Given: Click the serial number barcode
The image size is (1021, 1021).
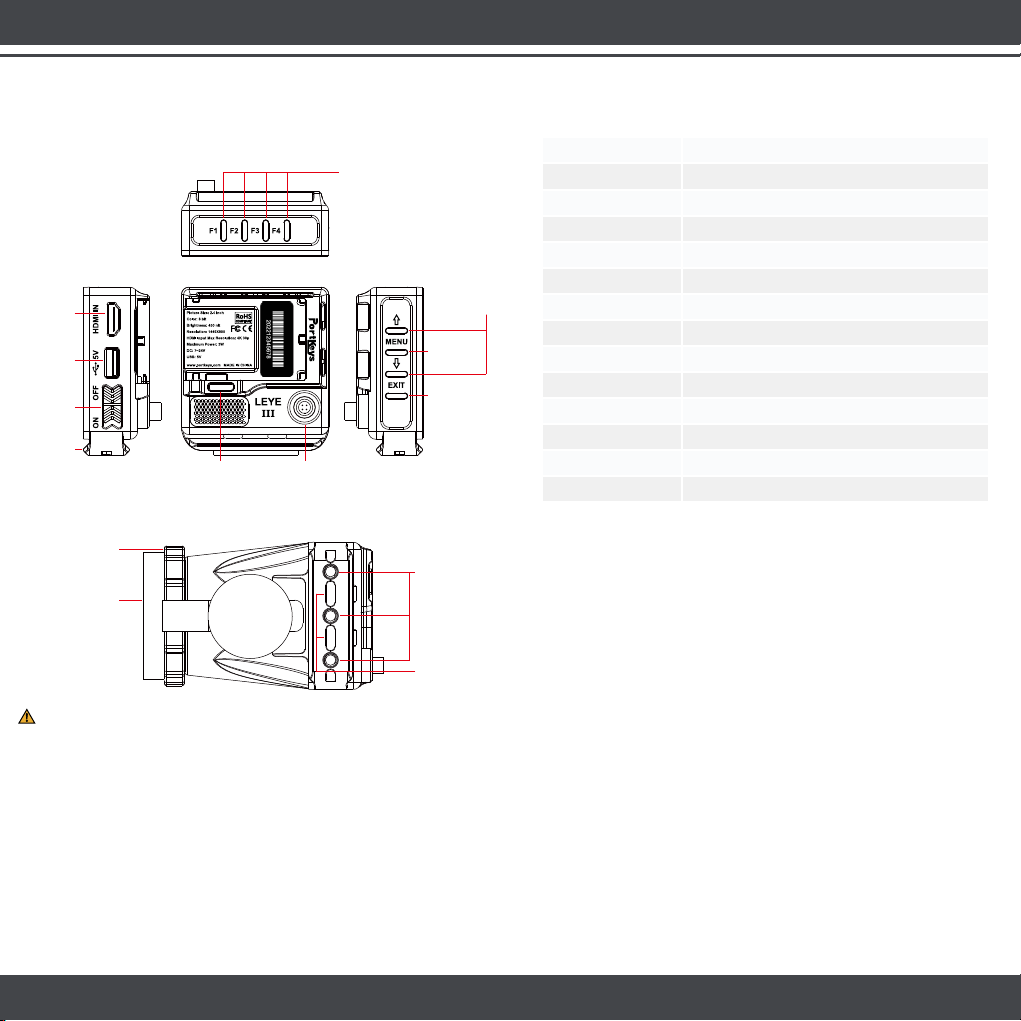Looking at the screenshot, I should pos(278,339).
